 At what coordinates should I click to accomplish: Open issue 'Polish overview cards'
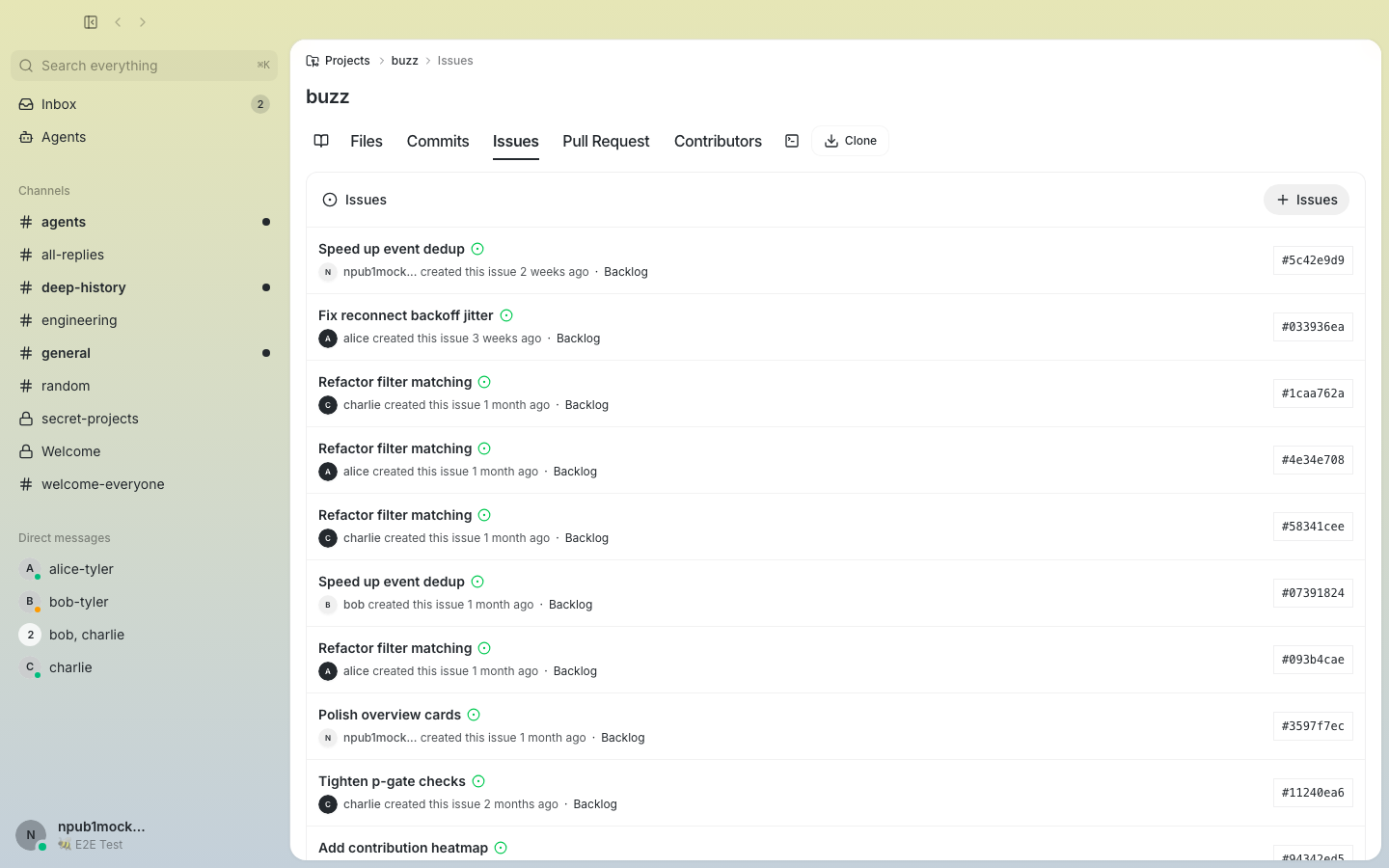tap(390, 715)
